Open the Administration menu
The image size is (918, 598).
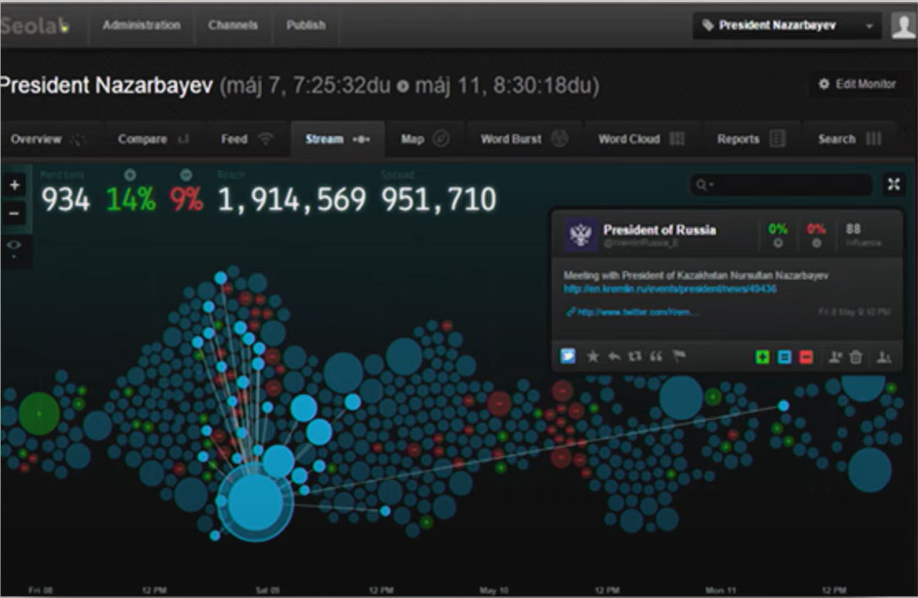[141, 25]
